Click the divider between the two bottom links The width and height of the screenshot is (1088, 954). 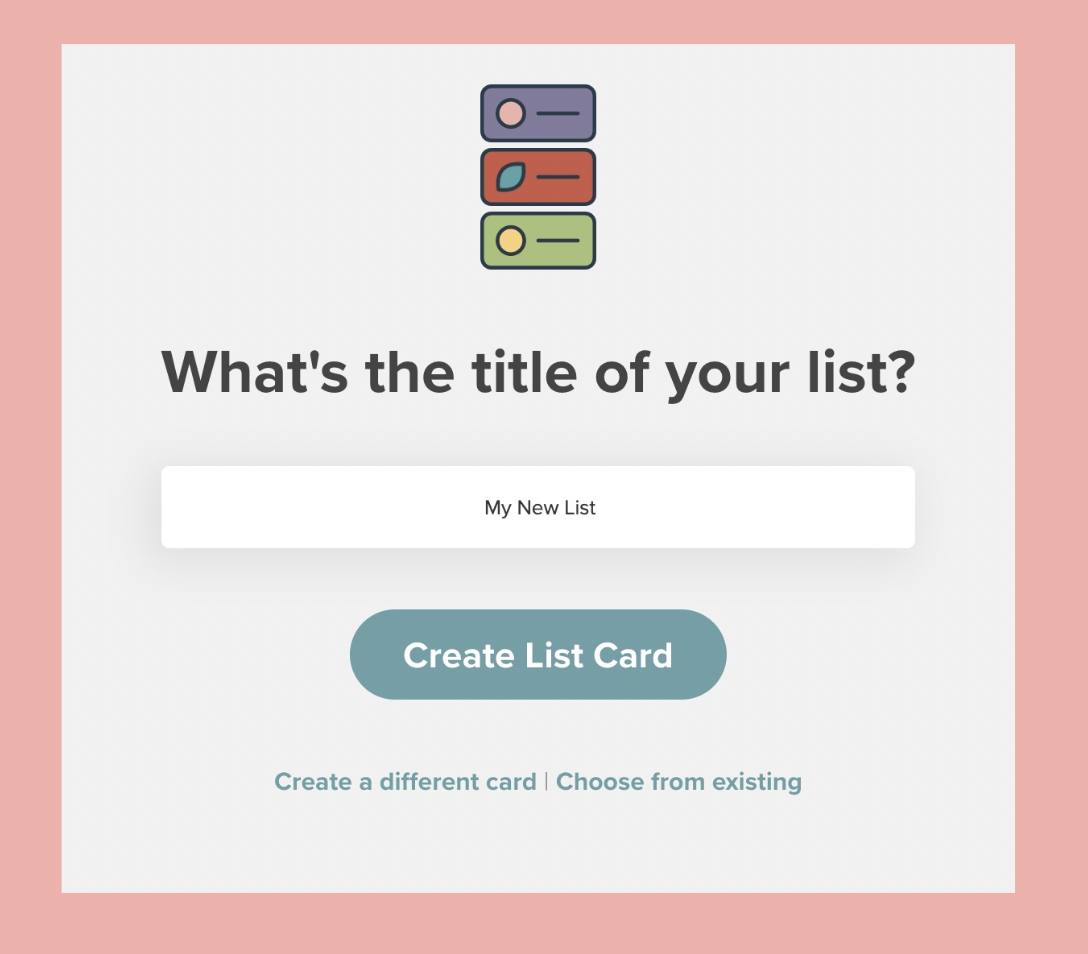click(x=546, y=781)
